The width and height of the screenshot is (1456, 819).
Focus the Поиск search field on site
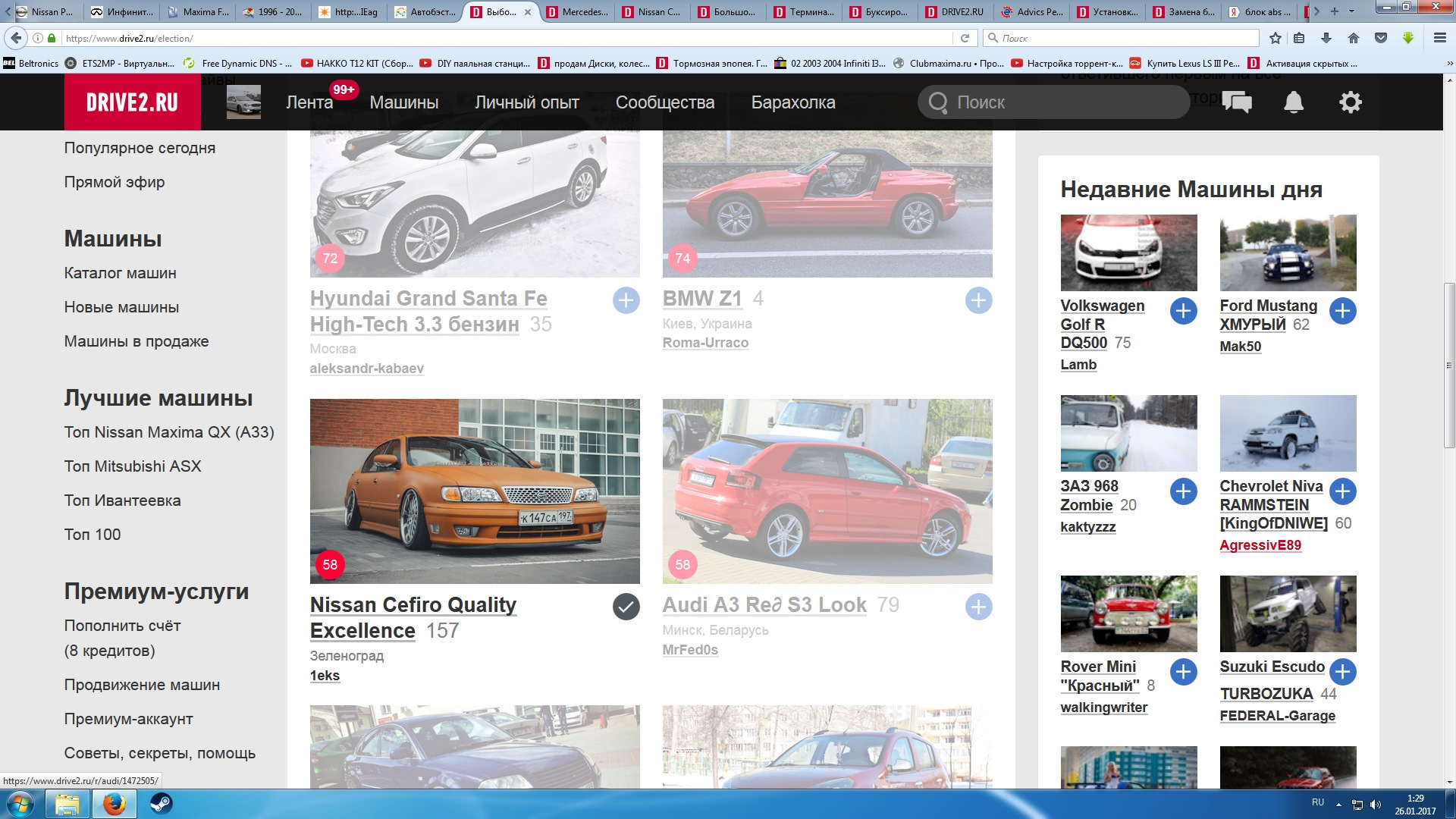[1054, 102]
